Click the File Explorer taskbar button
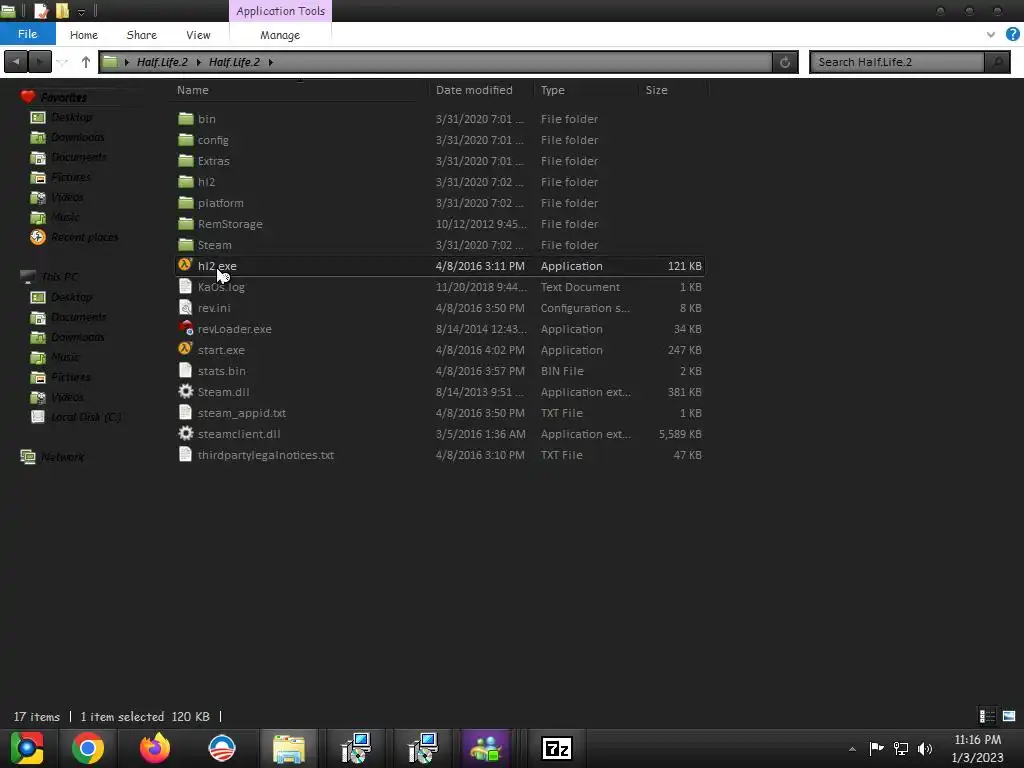 pyautogui.click(x=289, y=748)
